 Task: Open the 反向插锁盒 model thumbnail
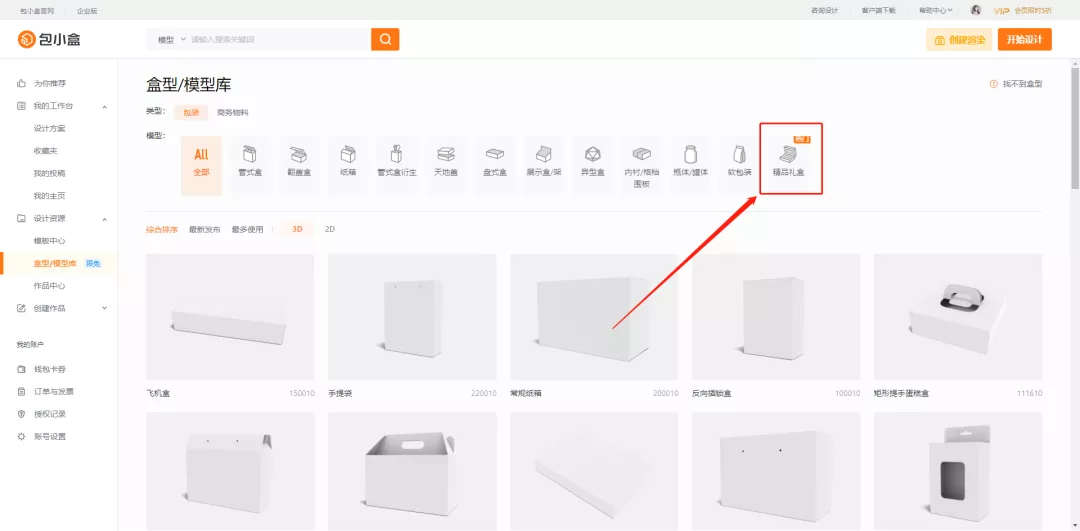776,317
